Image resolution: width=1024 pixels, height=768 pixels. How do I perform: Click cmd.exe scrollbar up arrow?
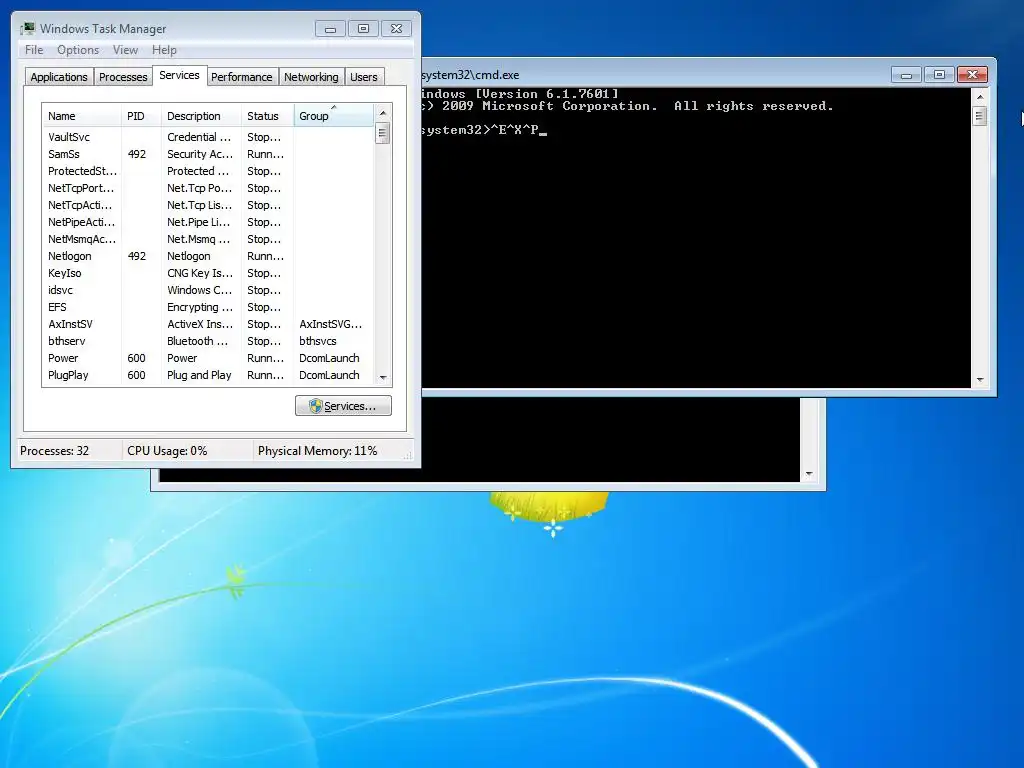(x=980, y=97)
